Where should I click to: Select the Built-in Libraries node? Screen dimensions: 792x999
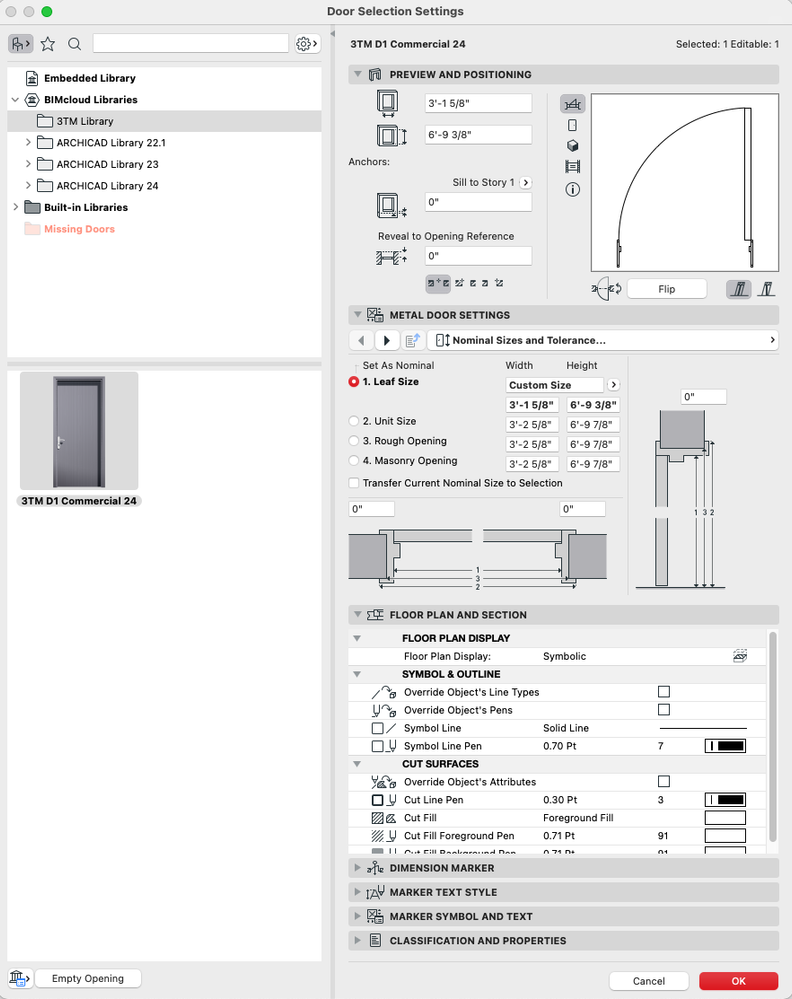point(85,208)
